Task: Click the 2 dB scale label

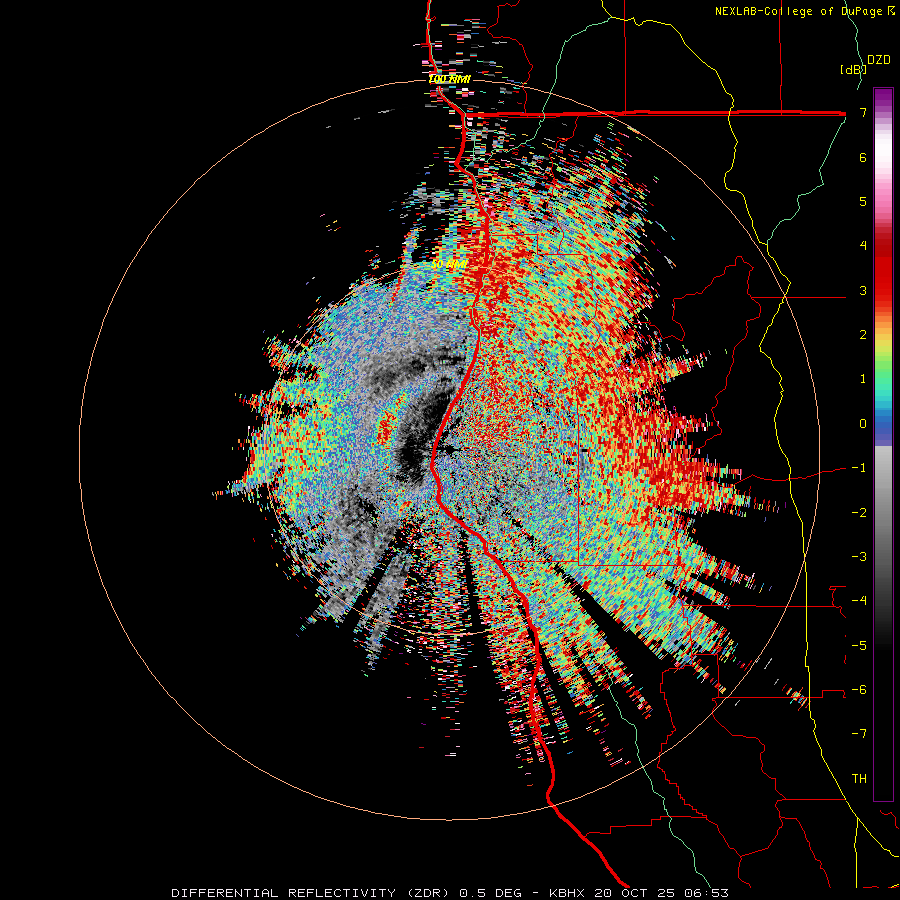Action: pyautogui.click(x=863, y=335)
